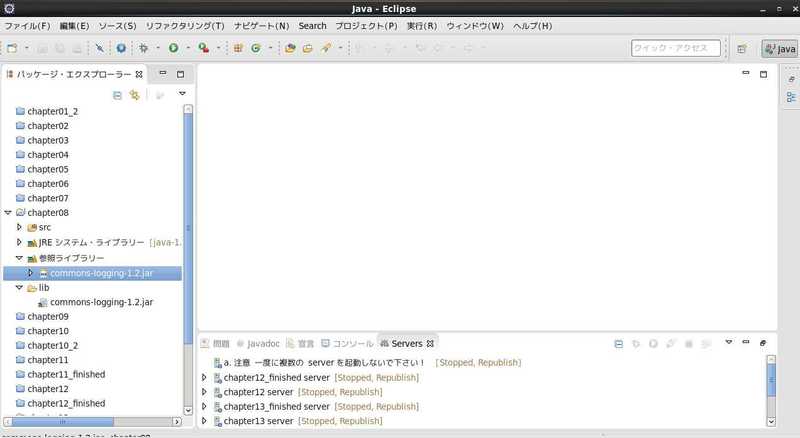Launch the Debug bug icon
This screenshot has height=438, width=800.
click(x=144, y=48)
